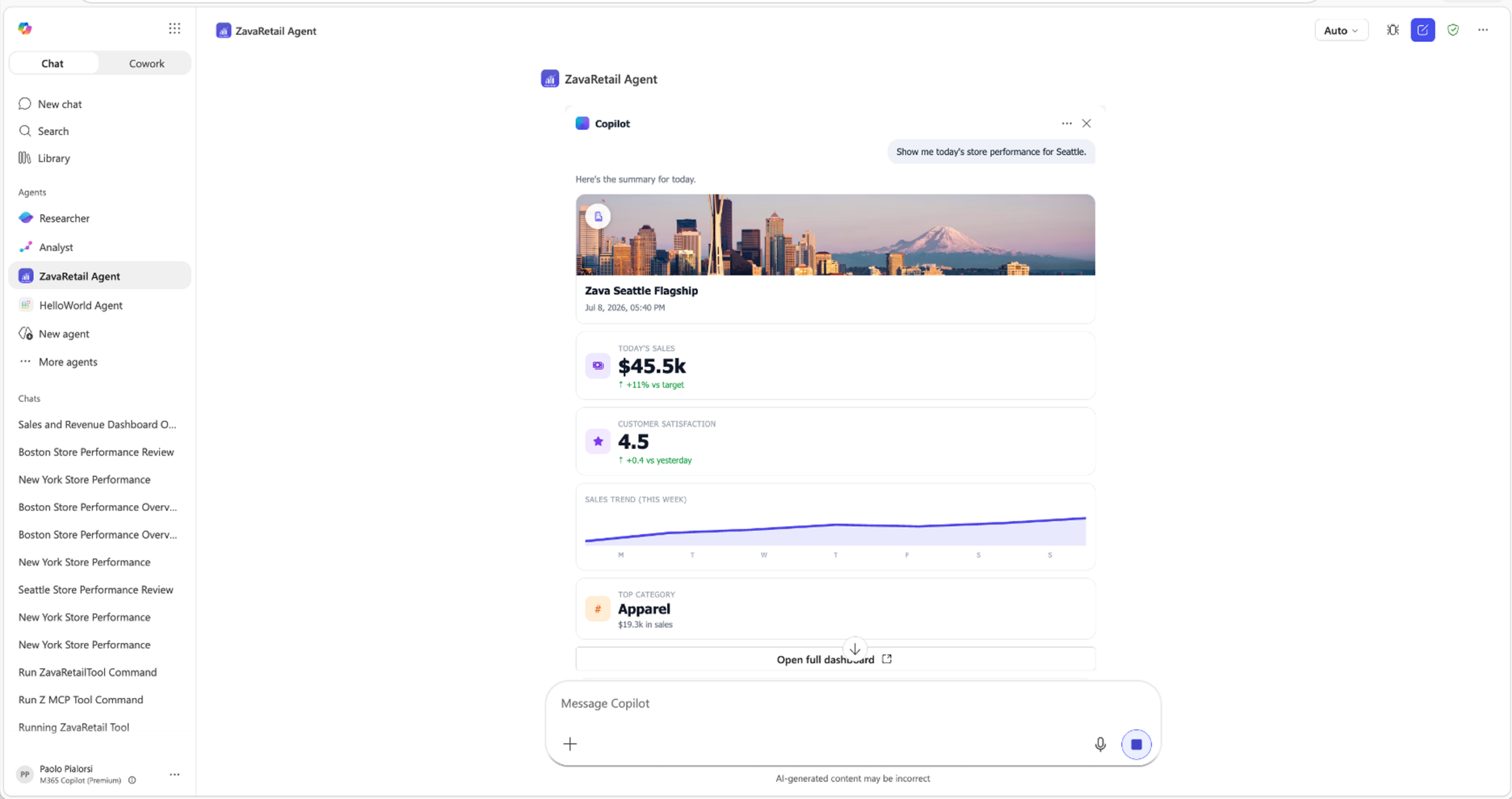Image resolution: width=1512 pixels, height=799 pixels.
Task: Open the top-right more options ellipsis
Action: [1483, 30]
